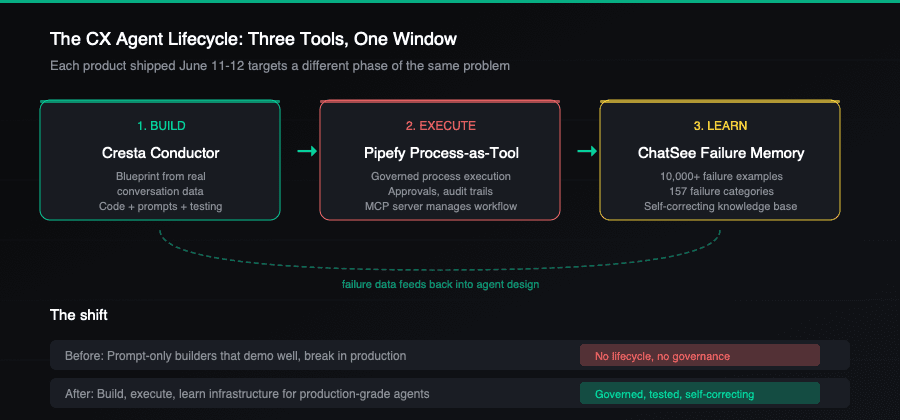Click the green 'Governed, tested, self-correcting' badge

700,394
